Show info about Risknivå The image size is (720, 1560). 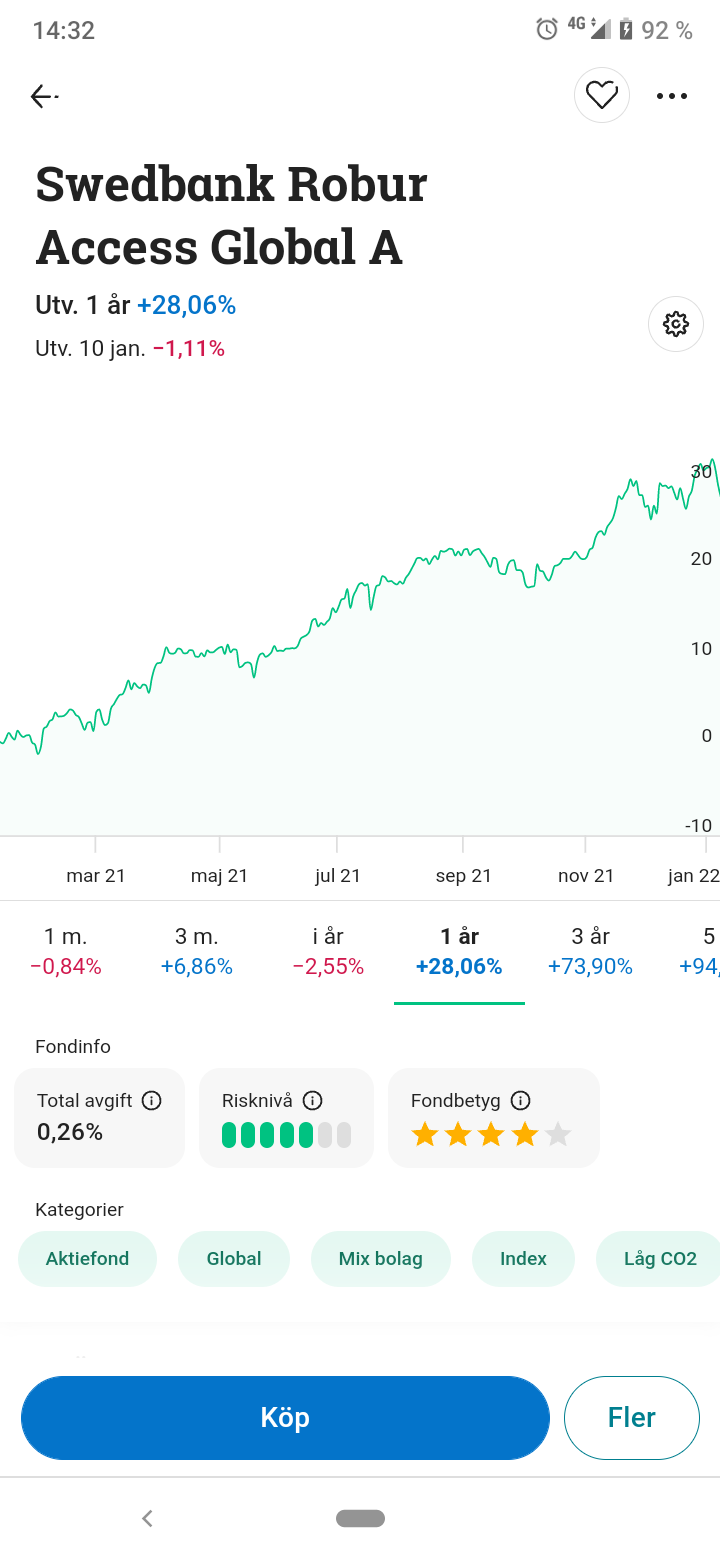(312, 1101)
